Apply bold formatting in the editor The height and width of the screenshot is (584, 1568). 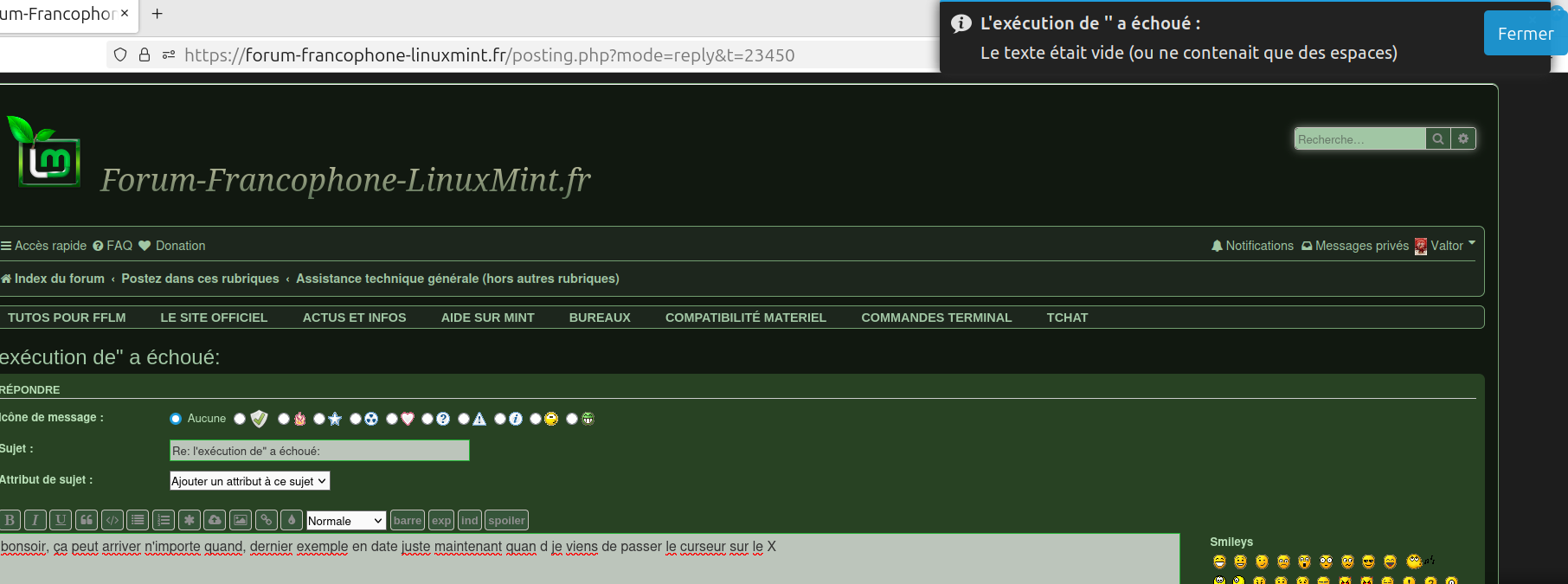pyautogui.click(x=10, y=520)
